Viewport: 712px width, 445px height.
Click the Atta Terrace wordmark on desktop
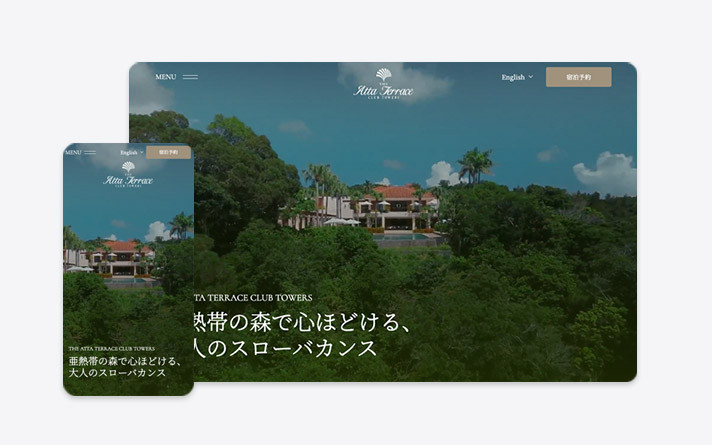[x=383, y=90]
